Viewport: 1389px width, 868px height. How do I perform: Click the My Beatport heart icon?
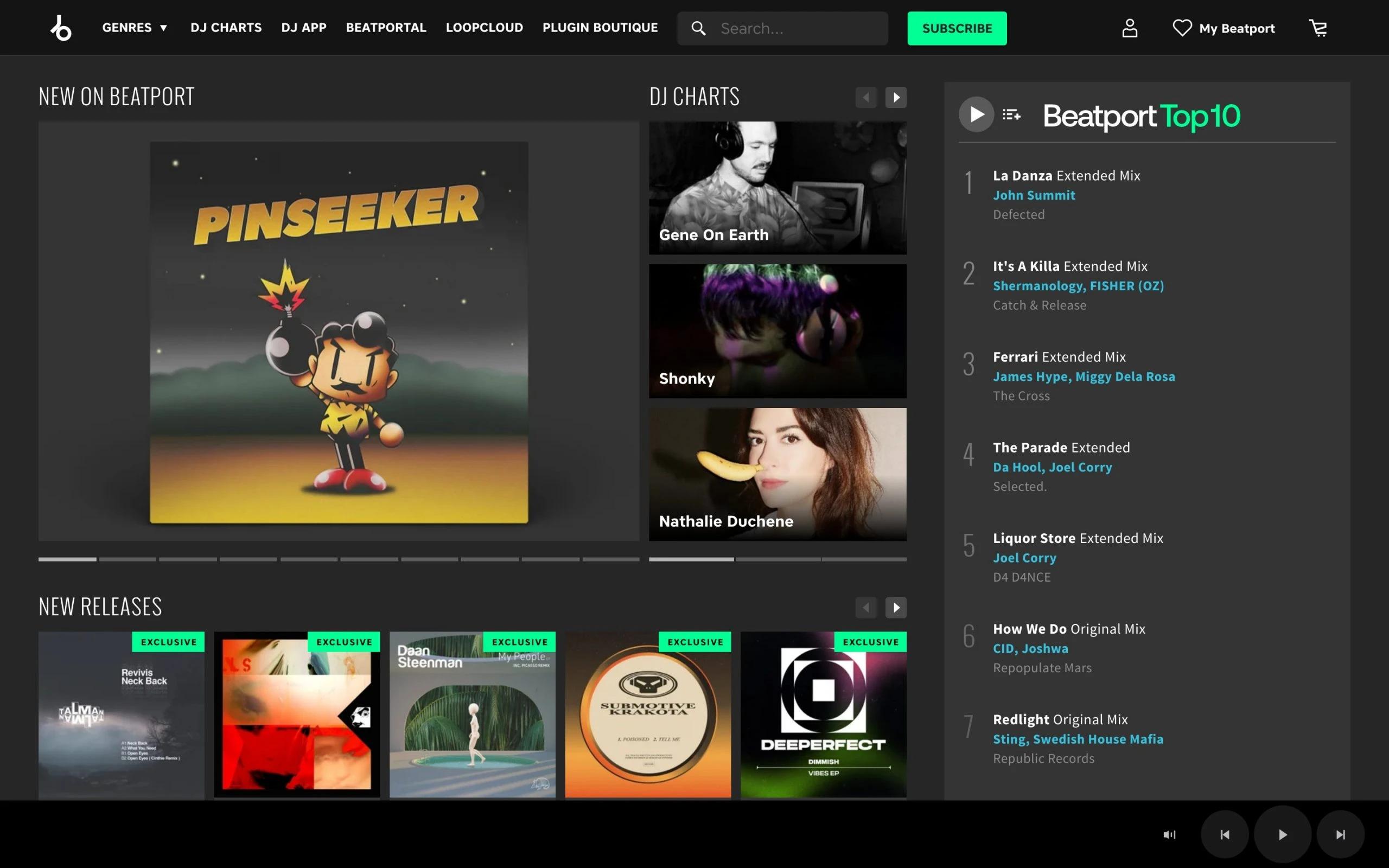[x=1181, y=28]
